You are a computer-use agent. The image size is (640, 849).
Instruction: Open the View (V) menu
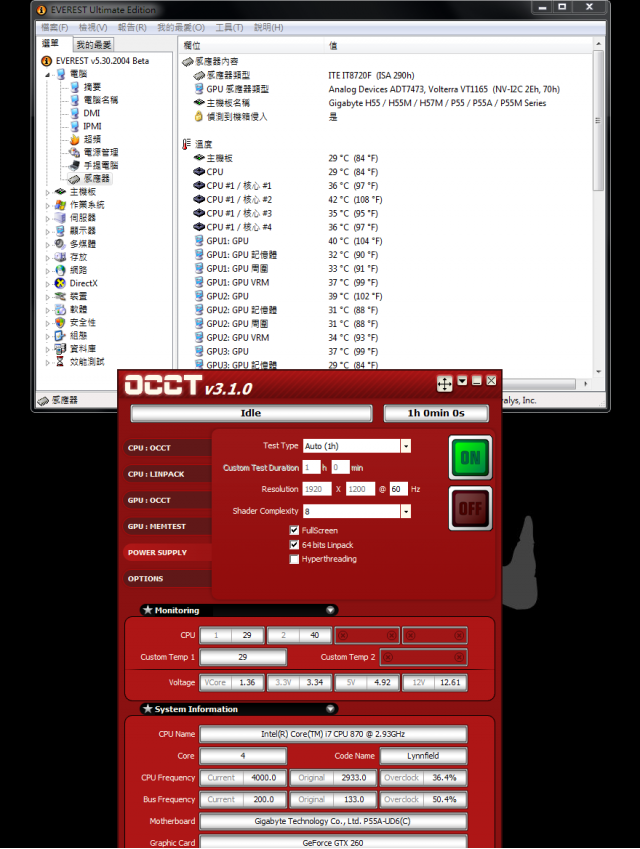(93, 27)
